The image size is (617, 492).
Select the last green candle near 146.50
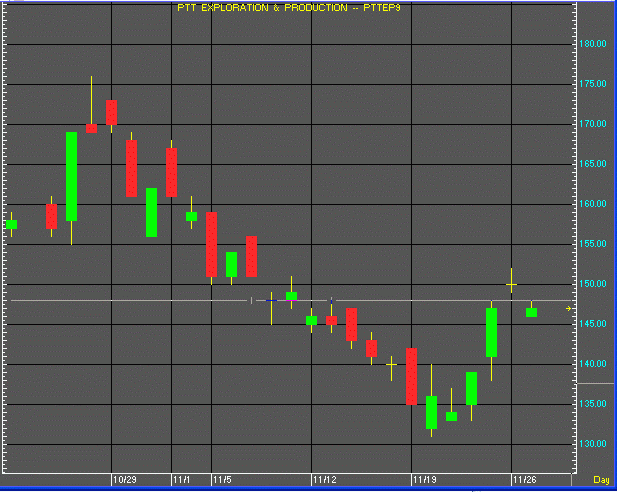tap(532, 312)
